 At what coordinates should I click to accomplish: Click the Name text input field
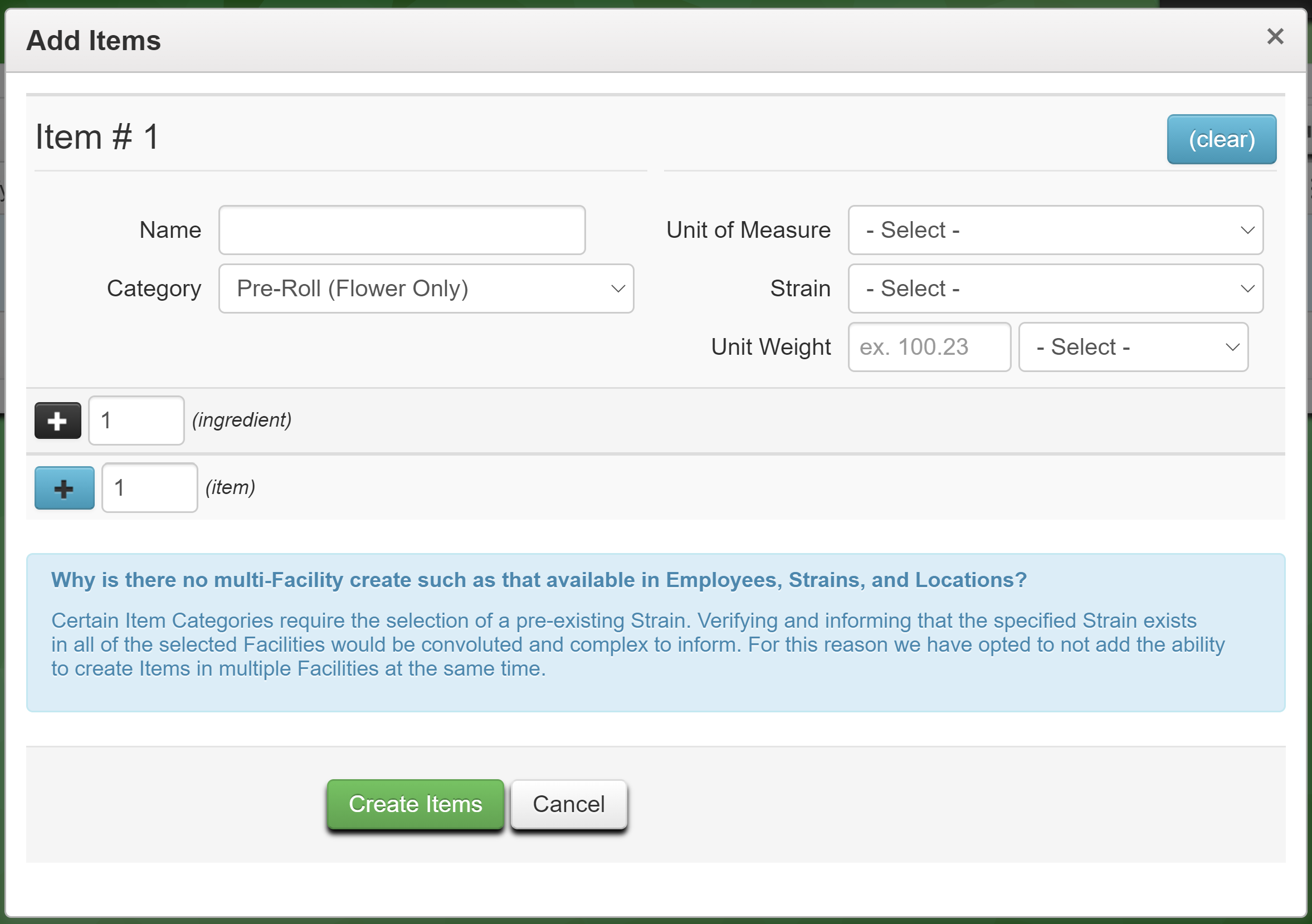(x=402, y=229)
